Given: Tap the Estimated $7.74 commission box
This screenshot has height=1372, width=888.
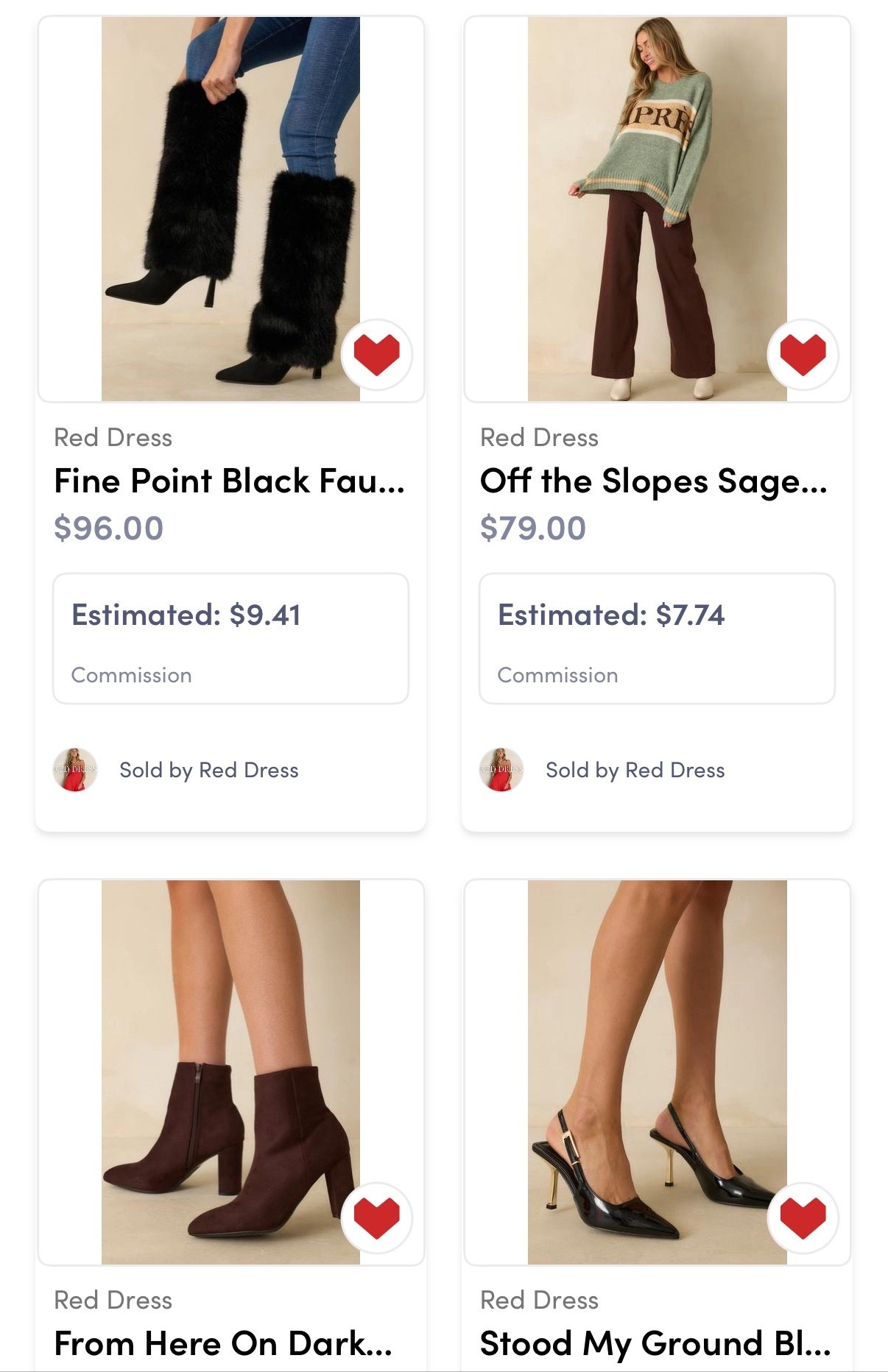Looking at the screenshot, I should tap(657, 638).
